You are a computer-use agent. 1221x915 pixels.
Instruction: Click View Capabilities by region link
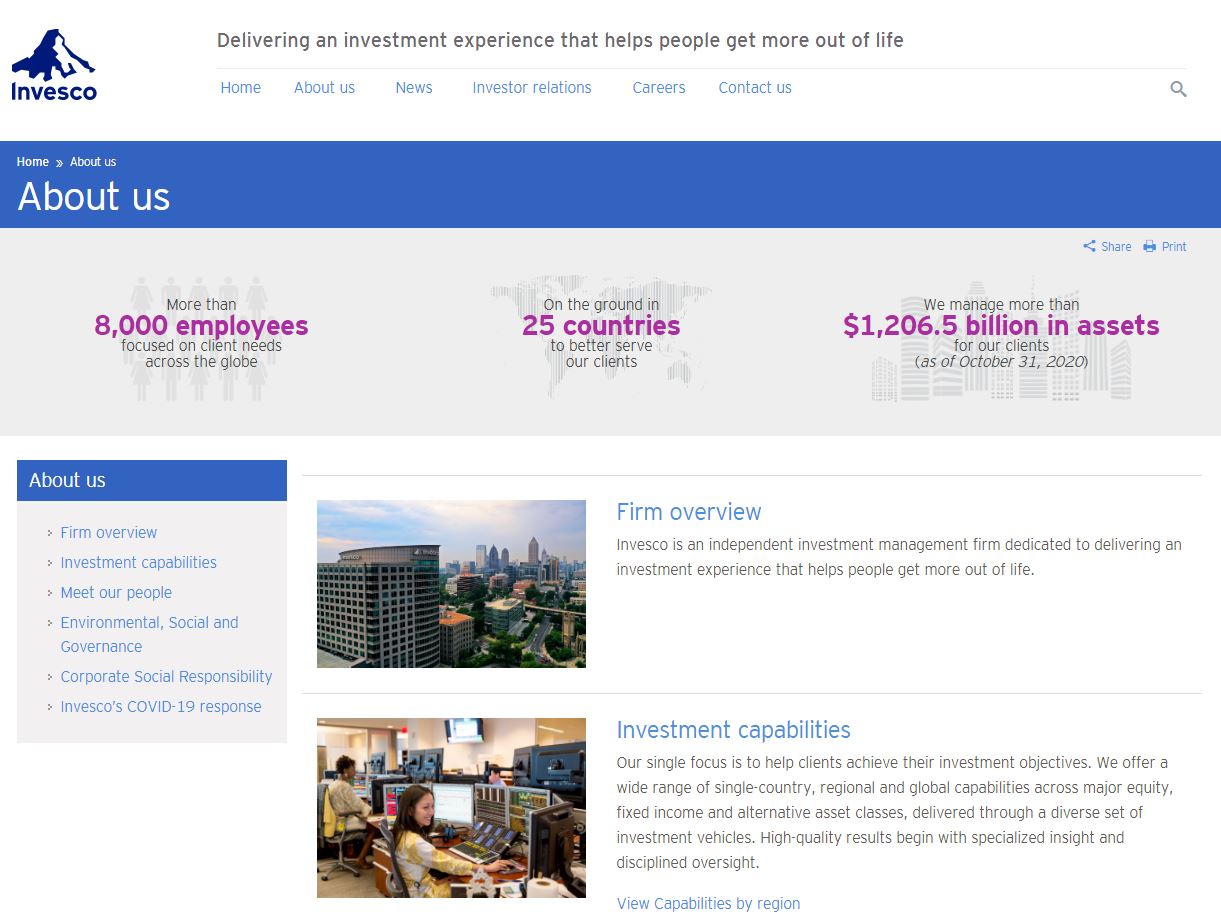point(708,904)
